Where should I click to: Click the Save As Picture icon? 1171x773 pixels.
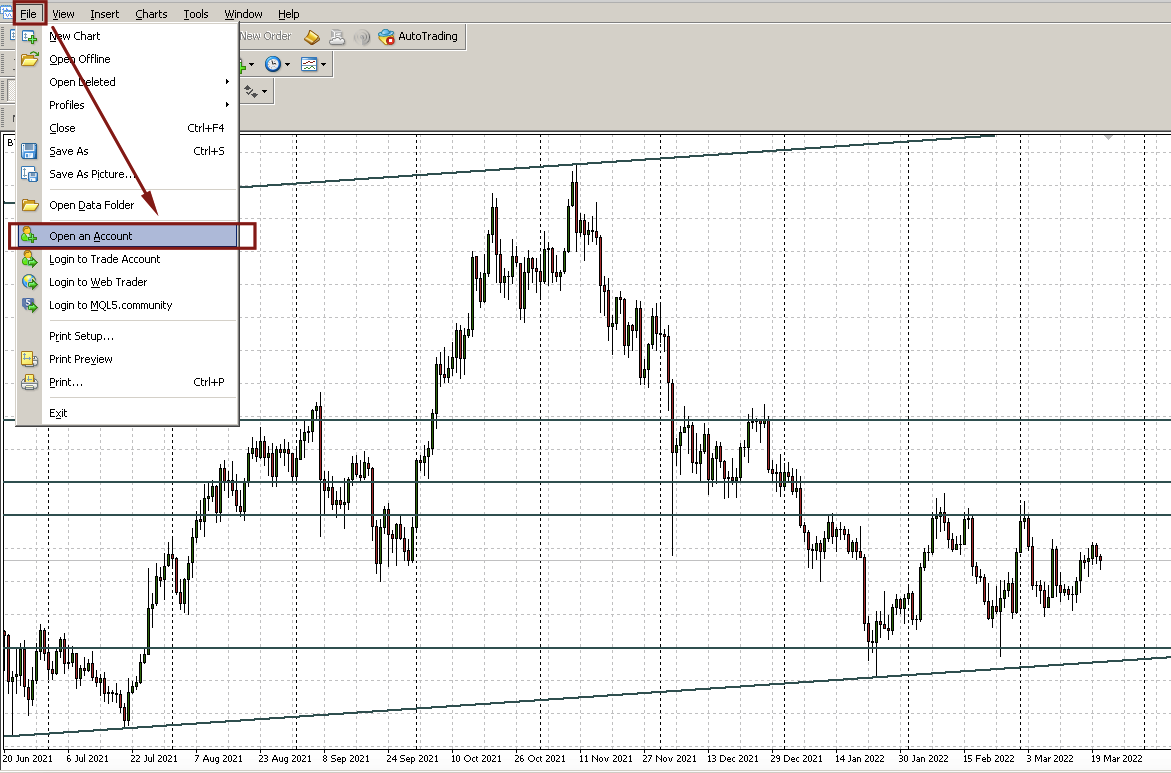(x=29, y=174)
